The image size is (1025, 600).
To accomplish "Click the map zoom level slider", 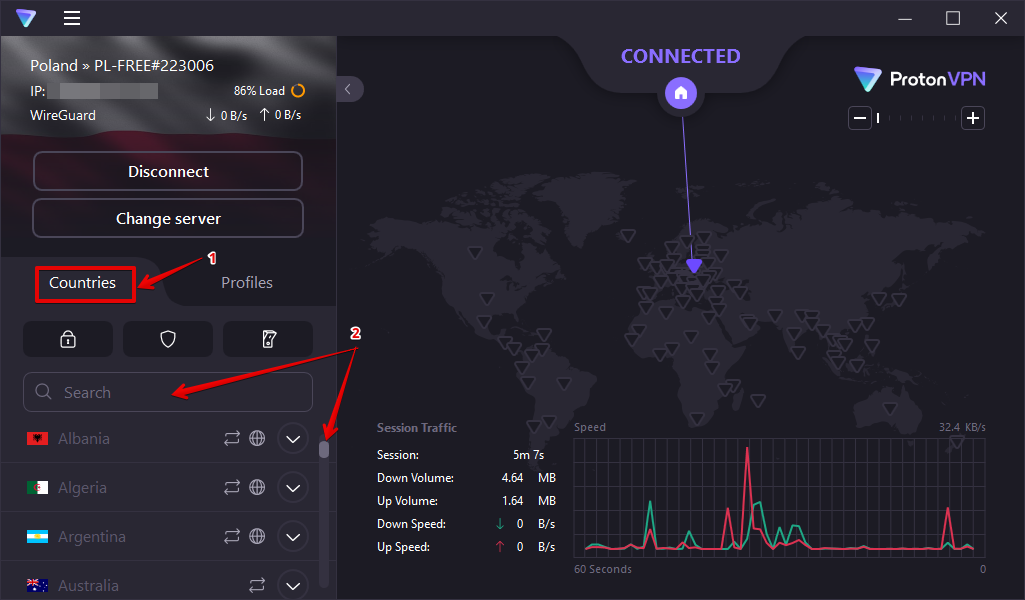I will point(878,117).
